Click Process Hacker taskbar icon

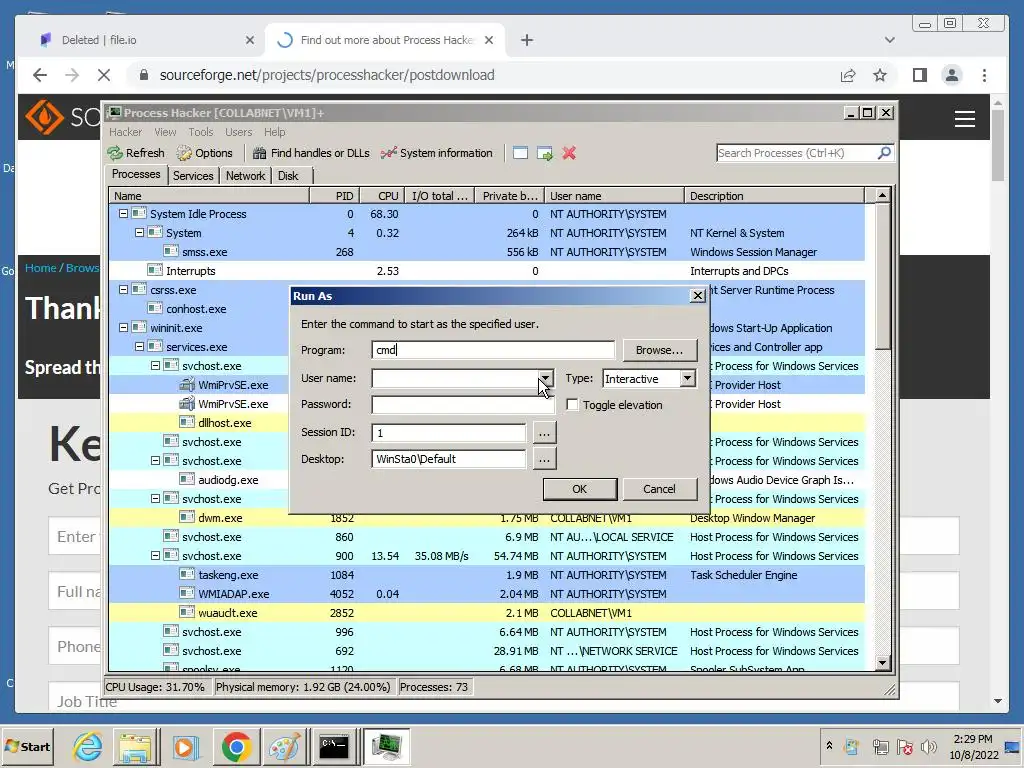386,746
